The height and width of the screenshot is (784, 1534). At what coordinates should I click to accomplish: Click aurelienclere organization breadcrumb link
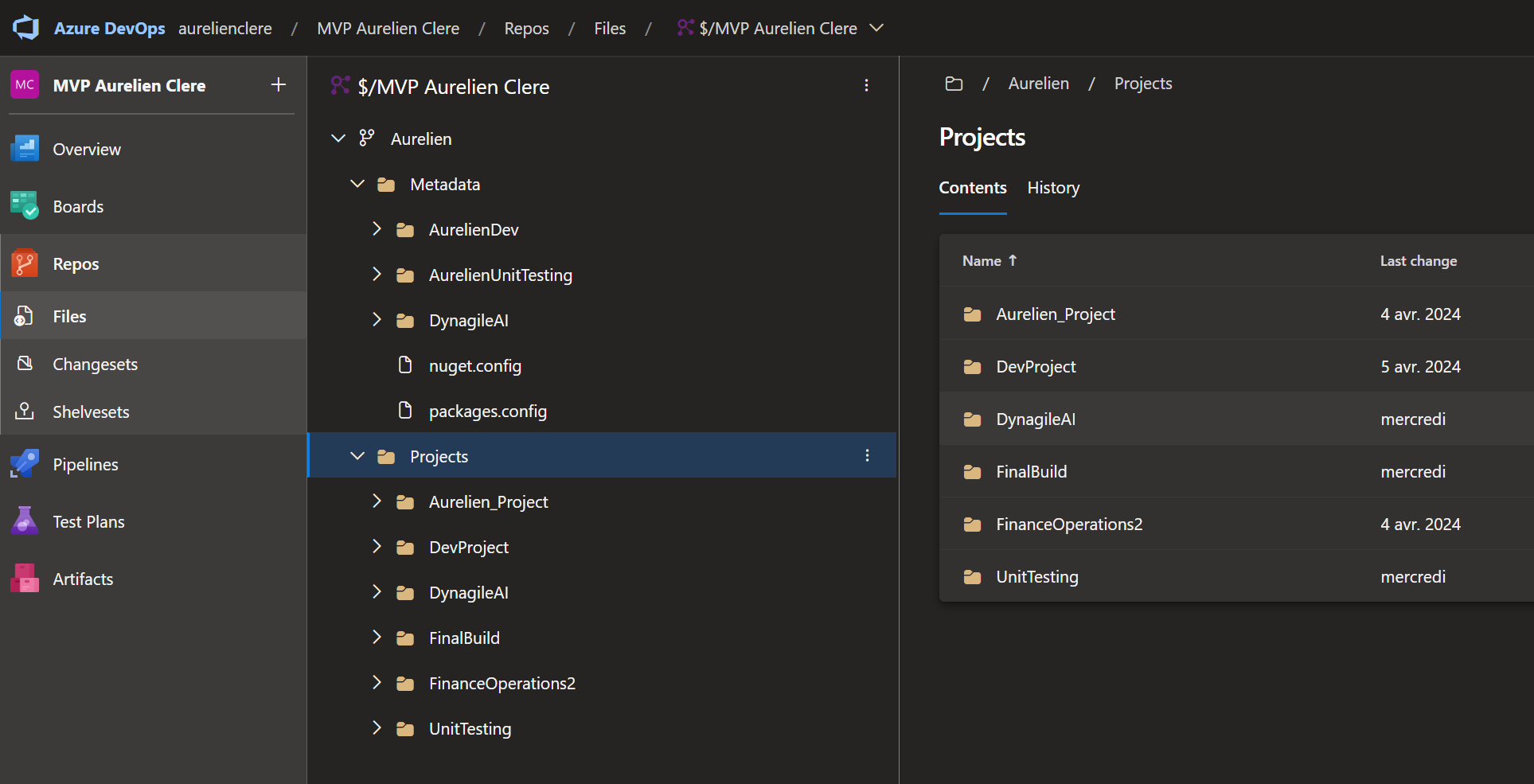[x=225, y=29]
